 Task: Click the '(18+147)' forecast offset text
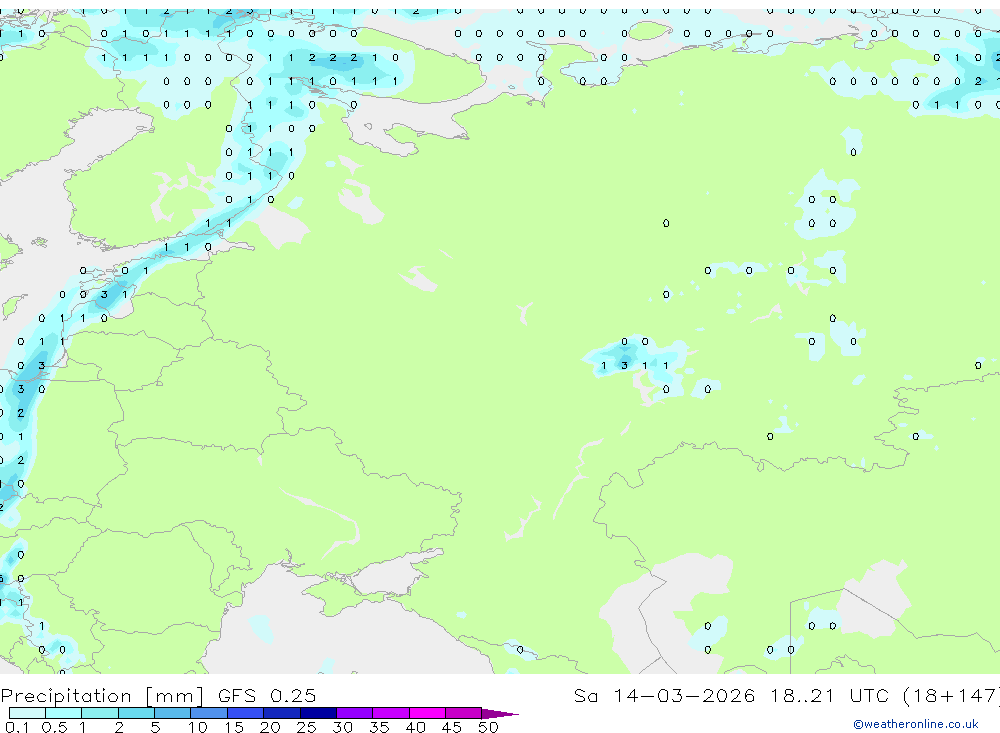(952, 695)
